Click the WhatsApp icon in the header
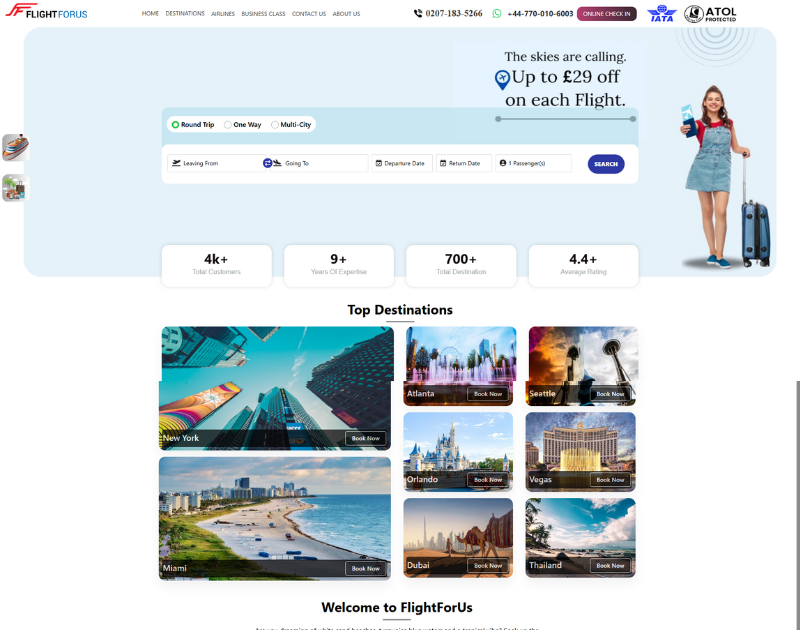Viewport: 800px width, 630px height. tap(494, 13)
